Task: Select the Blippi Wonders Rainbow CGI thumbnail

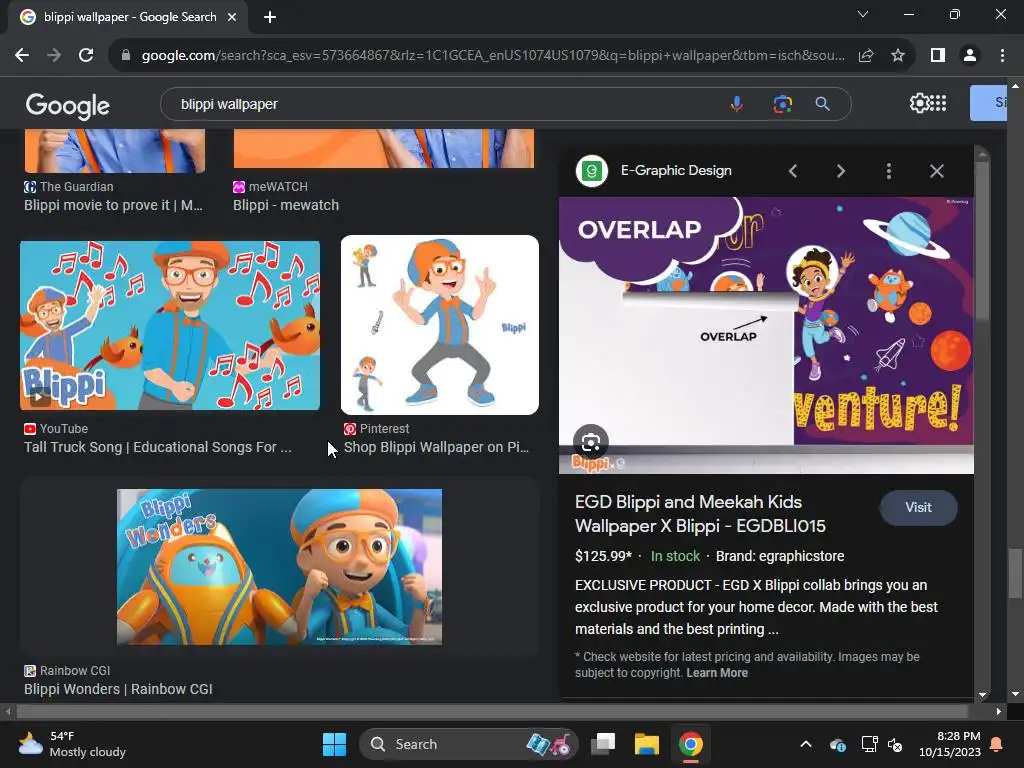Action: tap(279, 567)
